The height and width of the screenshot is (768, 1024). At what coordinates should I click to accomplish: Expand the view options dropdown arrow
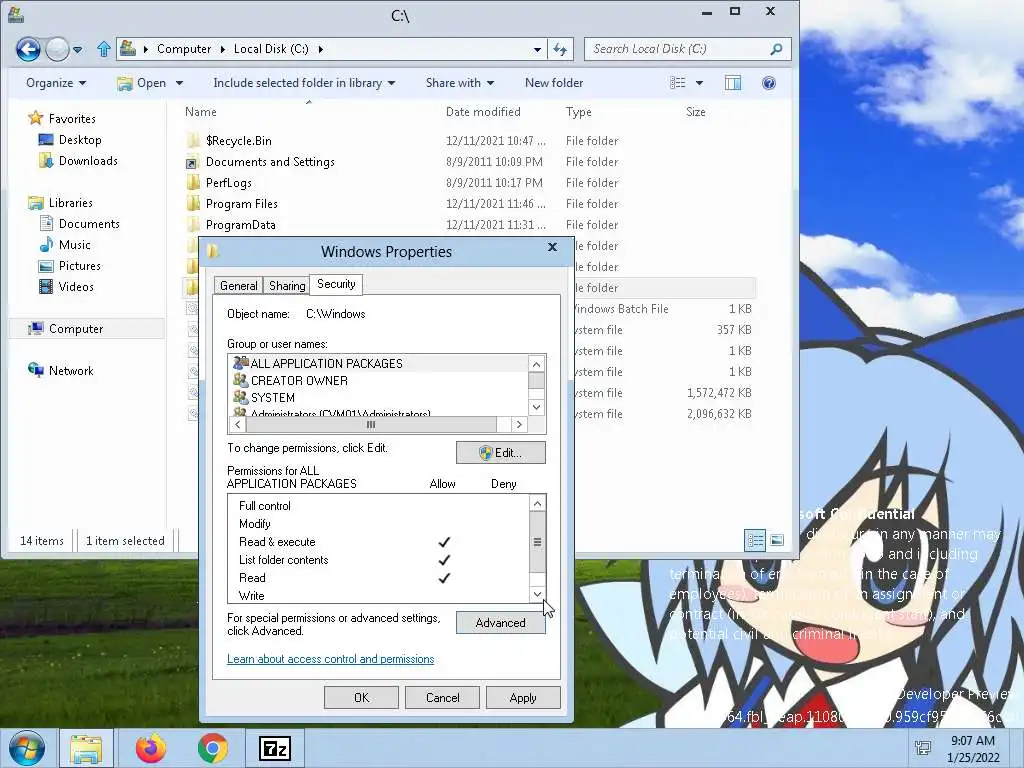tap(699, 83)
